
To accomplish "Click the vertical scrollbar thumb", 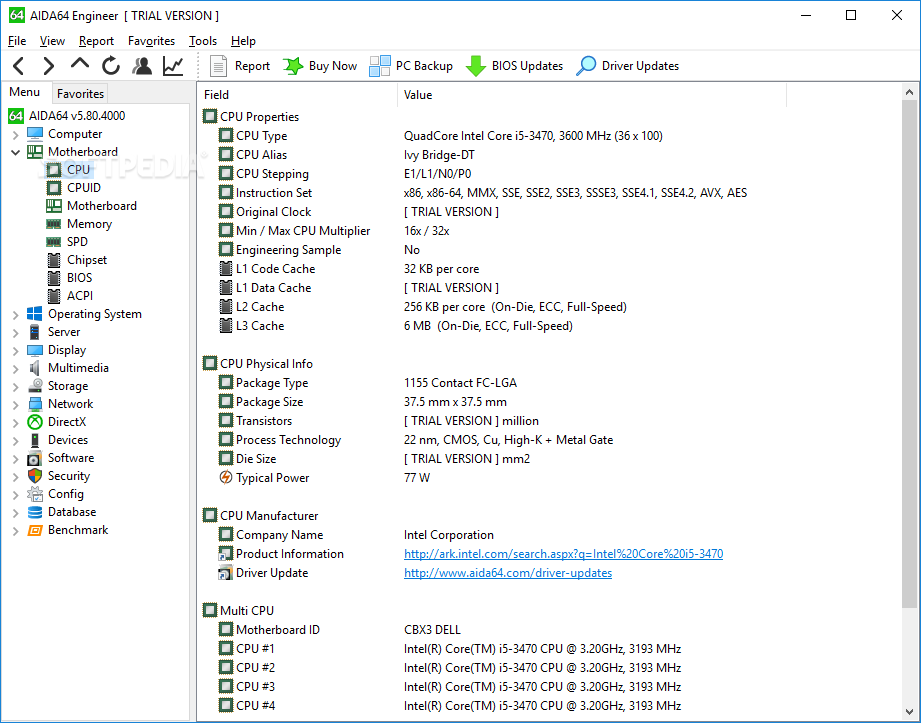I will point(909,354).
